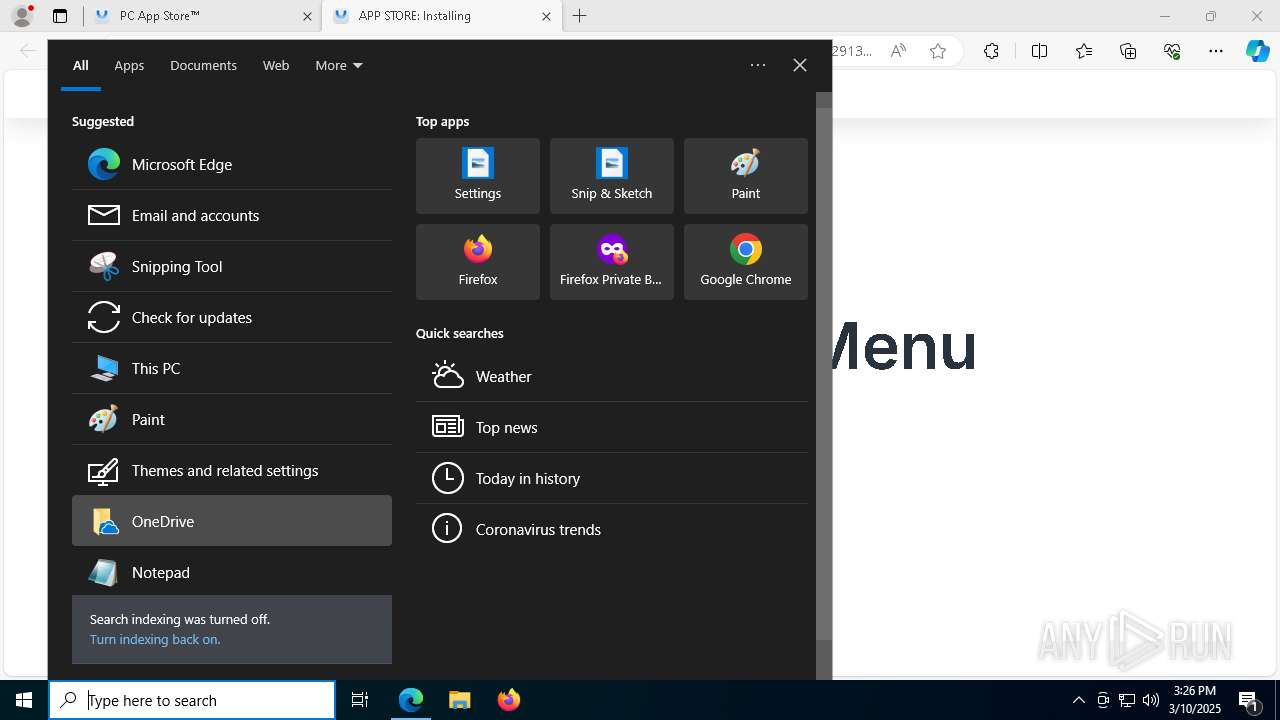Add page to favorites star

click(938, 51)
